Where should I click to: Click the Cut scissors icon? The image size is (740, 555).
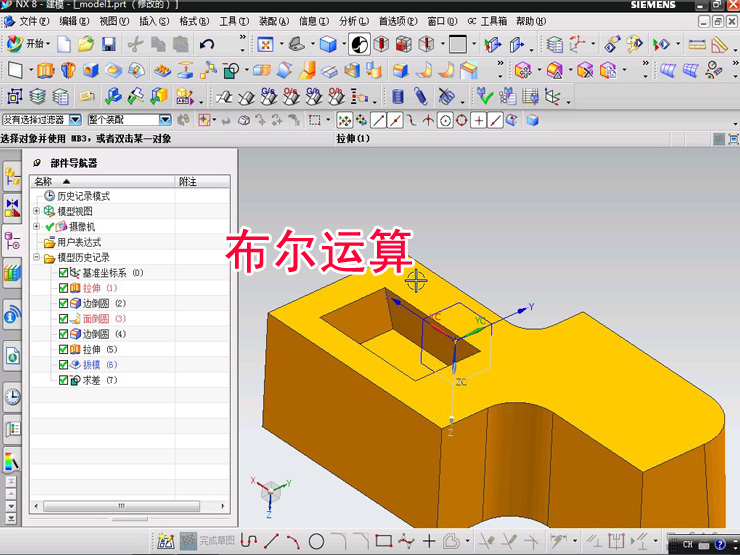(135, 44)
